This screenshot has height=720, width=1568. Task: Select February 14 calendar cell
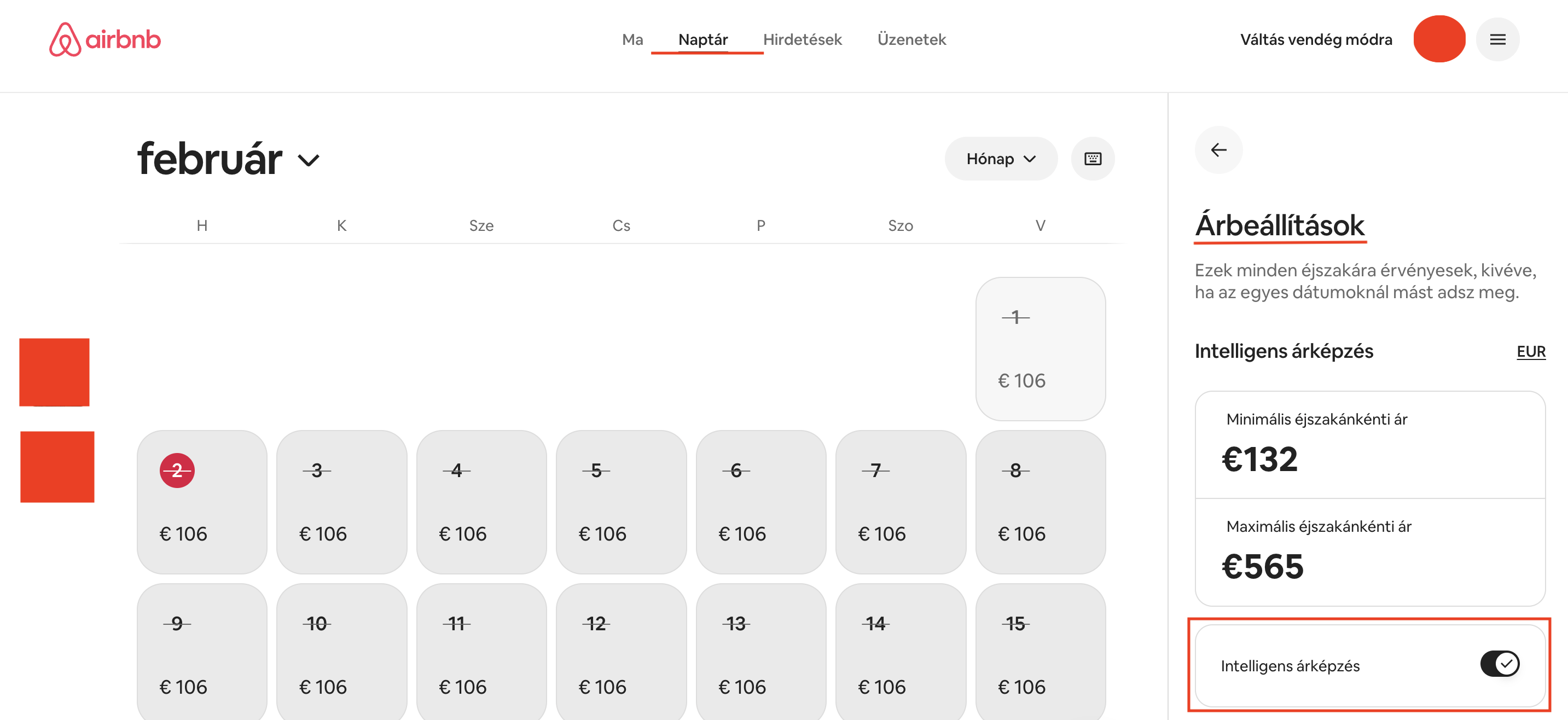[901, 651]
